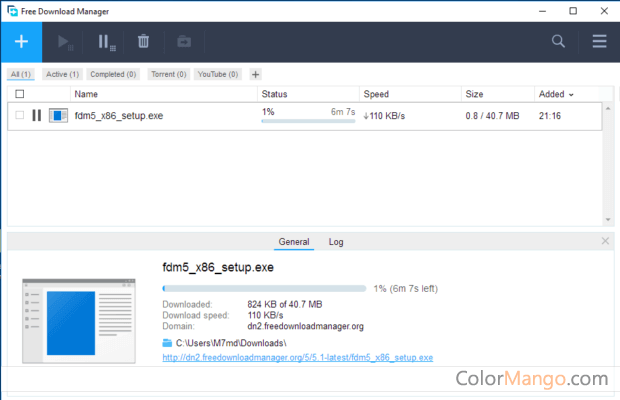Image resolution: width=620 pixels, height=400 pixels.
Task: Open the search magnifier icon
Action: 559,42
